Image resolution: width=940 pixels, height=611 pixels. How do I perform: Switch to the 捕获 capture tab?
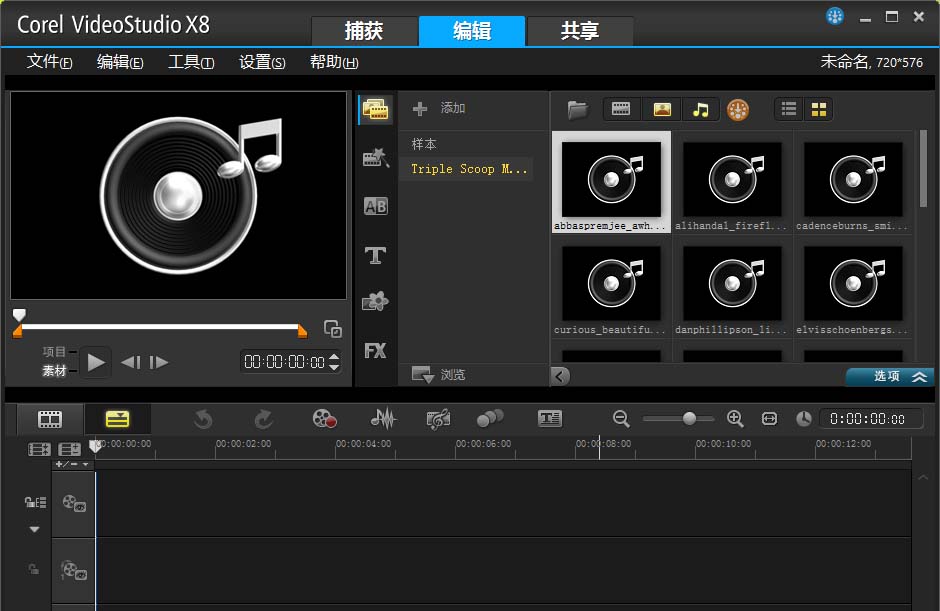pyautogui.click(x=364, y=31)
